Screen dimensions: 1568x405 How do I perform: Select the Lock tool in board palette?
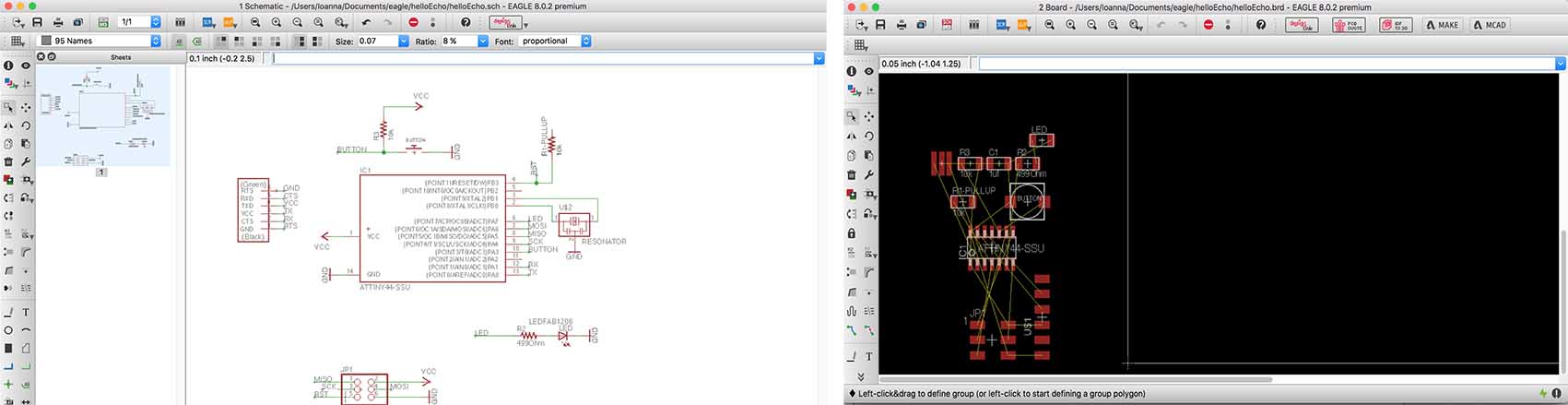pos(852,233)
